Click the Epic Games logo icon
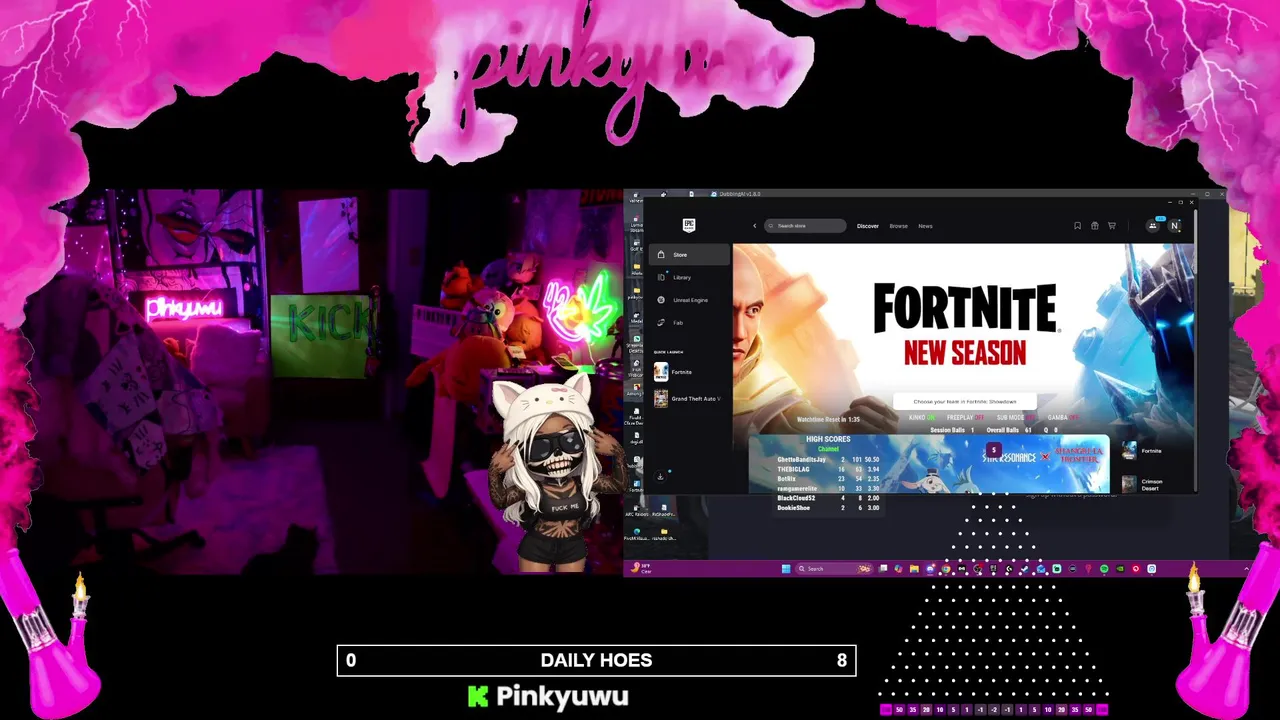 click(689, 225)
